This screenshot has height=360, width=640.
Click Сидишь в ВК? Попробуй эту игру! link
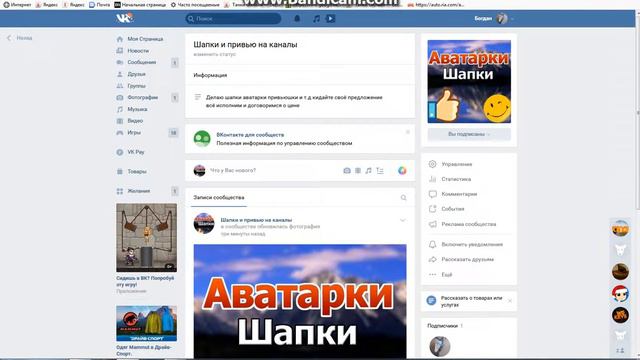pos(145,281)
